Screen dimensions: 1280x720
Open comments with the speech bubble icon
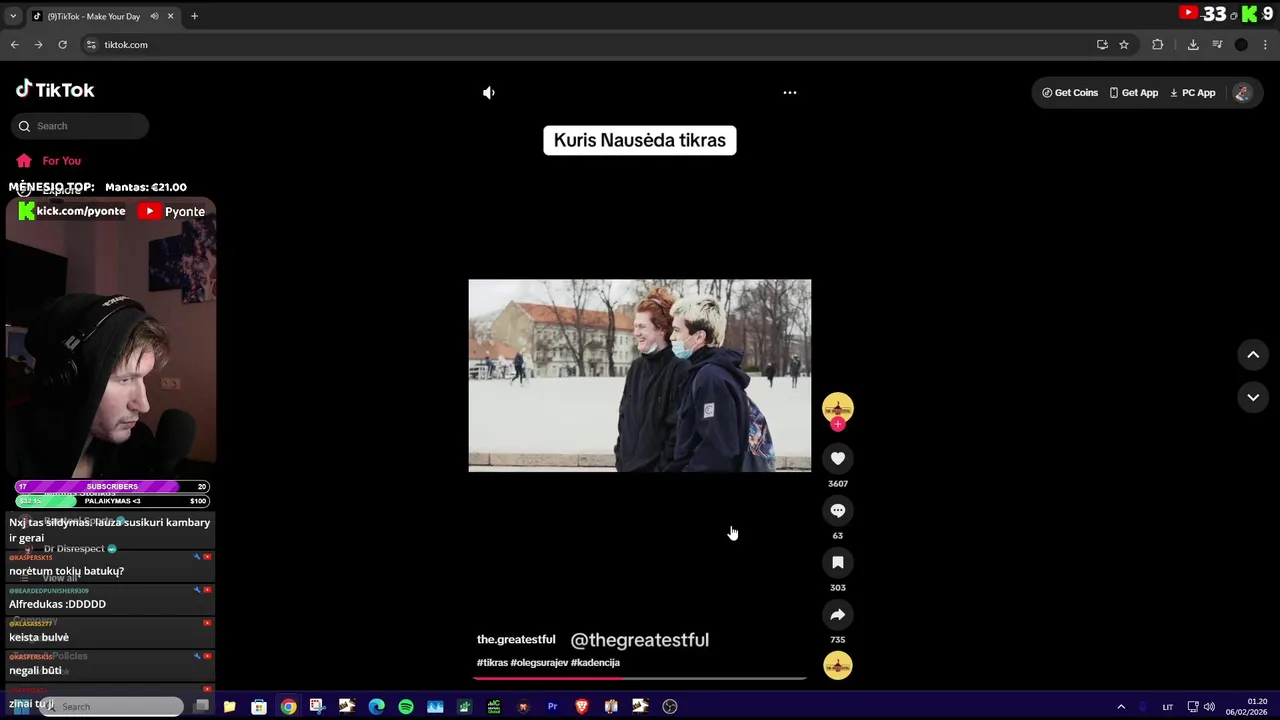838,510
